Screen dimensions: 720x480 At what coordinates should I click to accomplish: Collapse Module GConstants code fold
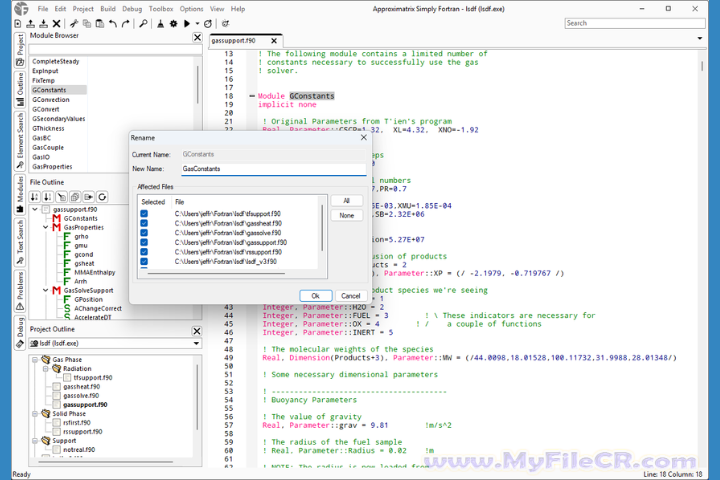pyautogui.click(x=252, y=96)
